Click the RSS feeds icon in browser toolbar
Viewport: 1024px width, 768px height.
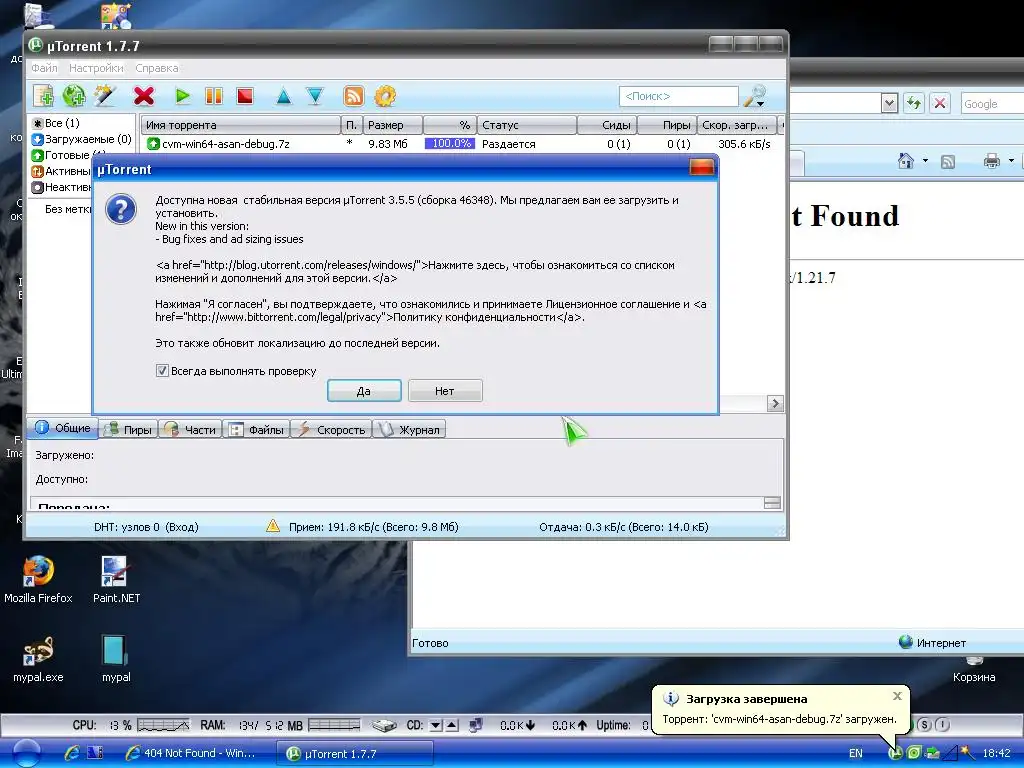(x=948, y=161)
